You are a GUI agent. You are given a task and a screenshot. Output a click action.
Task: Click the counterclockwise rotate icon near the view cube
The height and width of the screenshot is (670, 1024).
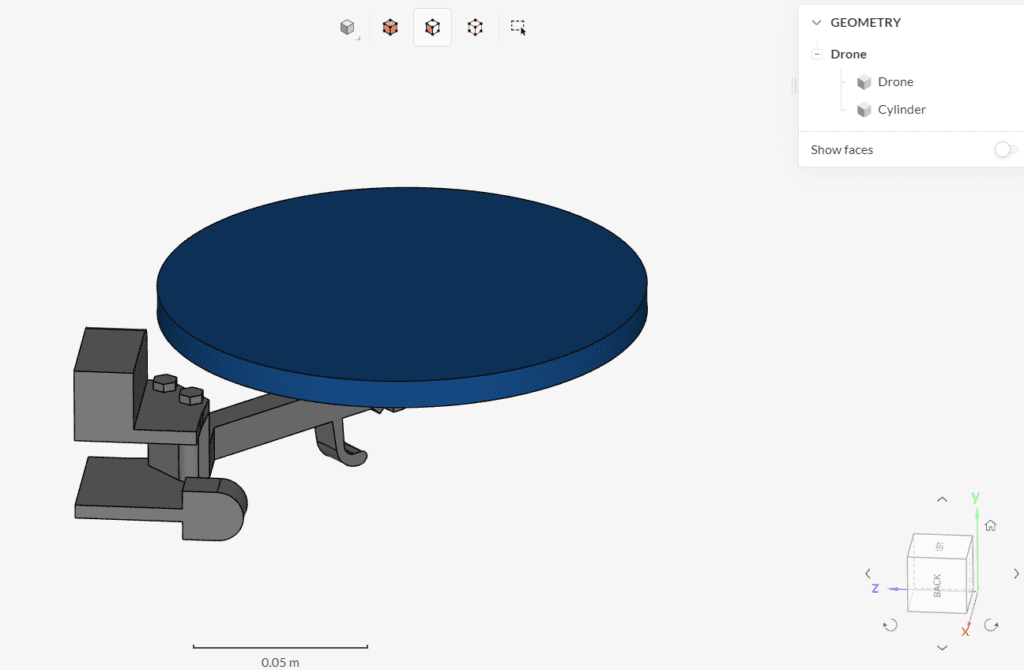tap(890, 625)
